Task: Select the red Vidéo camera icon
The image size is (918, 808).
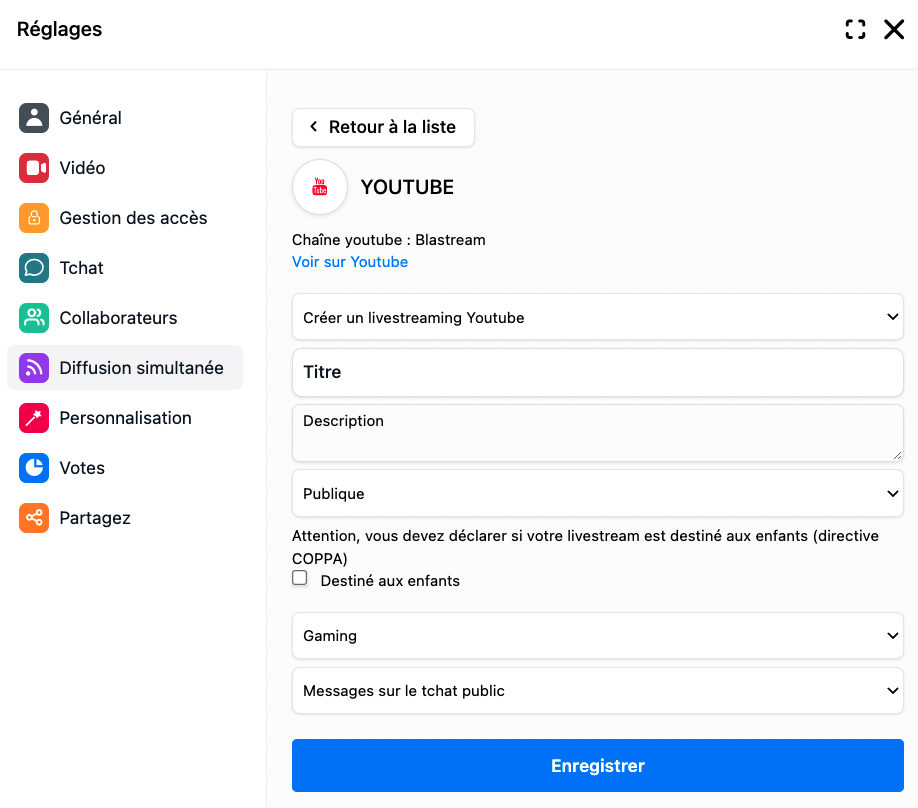Action: (34, 168)
